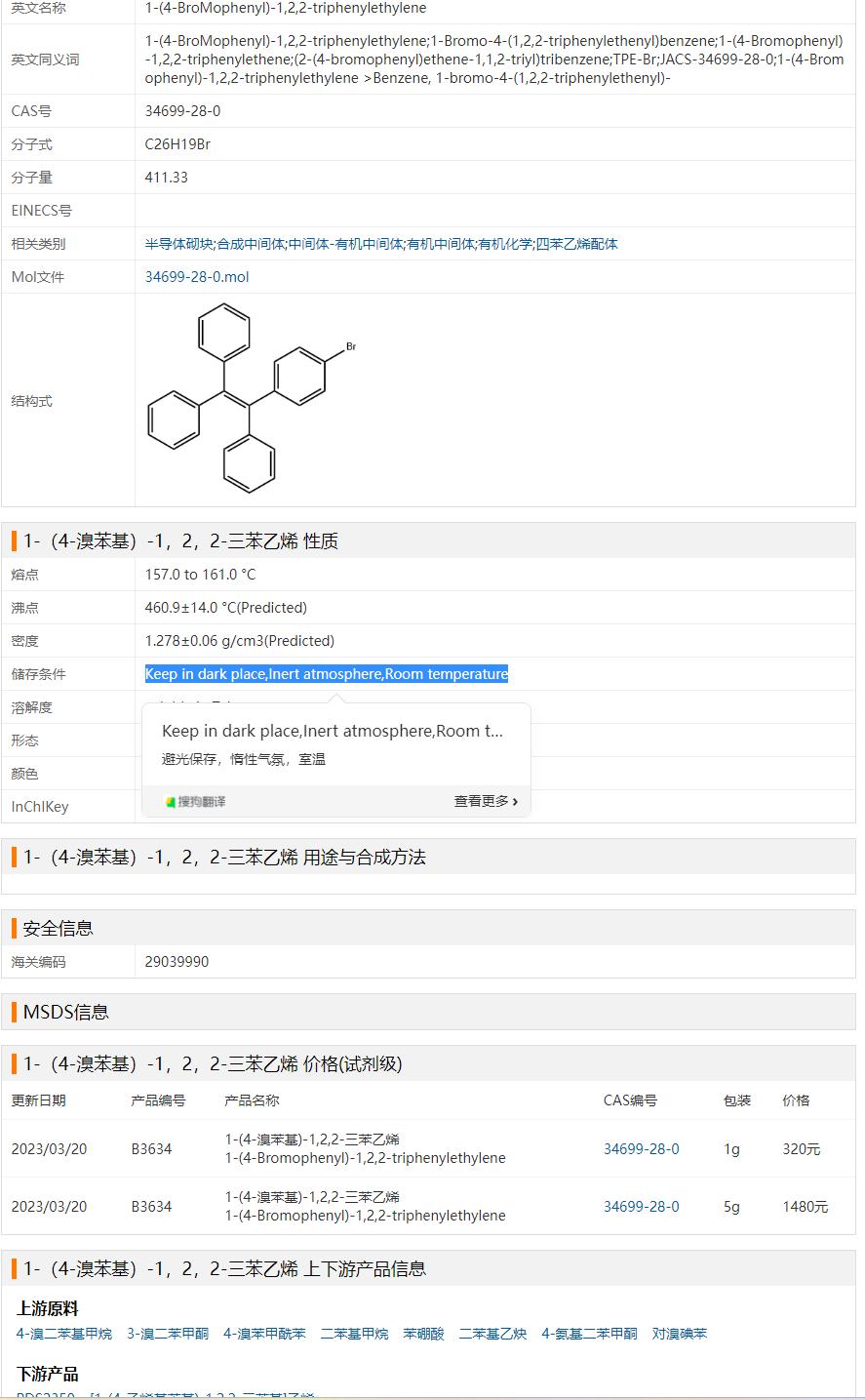Click the Sogou Translate logo icon
The width and height of the screenshot is (865, 1400).
coord(172,802)
